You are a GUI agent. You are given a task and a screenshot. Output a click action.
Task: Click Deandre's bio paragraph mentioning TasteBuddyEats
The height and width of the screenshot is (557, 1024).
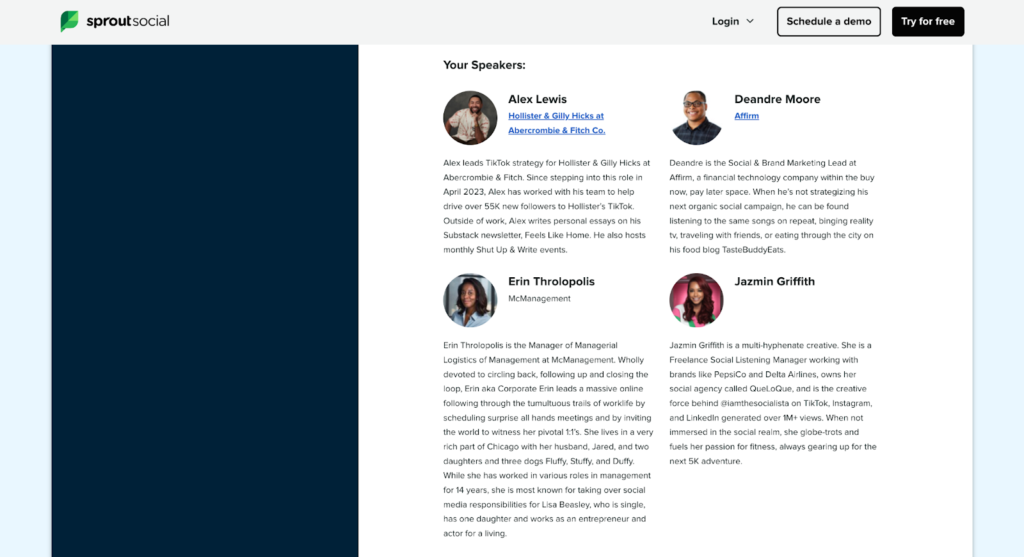pos(772,206)
